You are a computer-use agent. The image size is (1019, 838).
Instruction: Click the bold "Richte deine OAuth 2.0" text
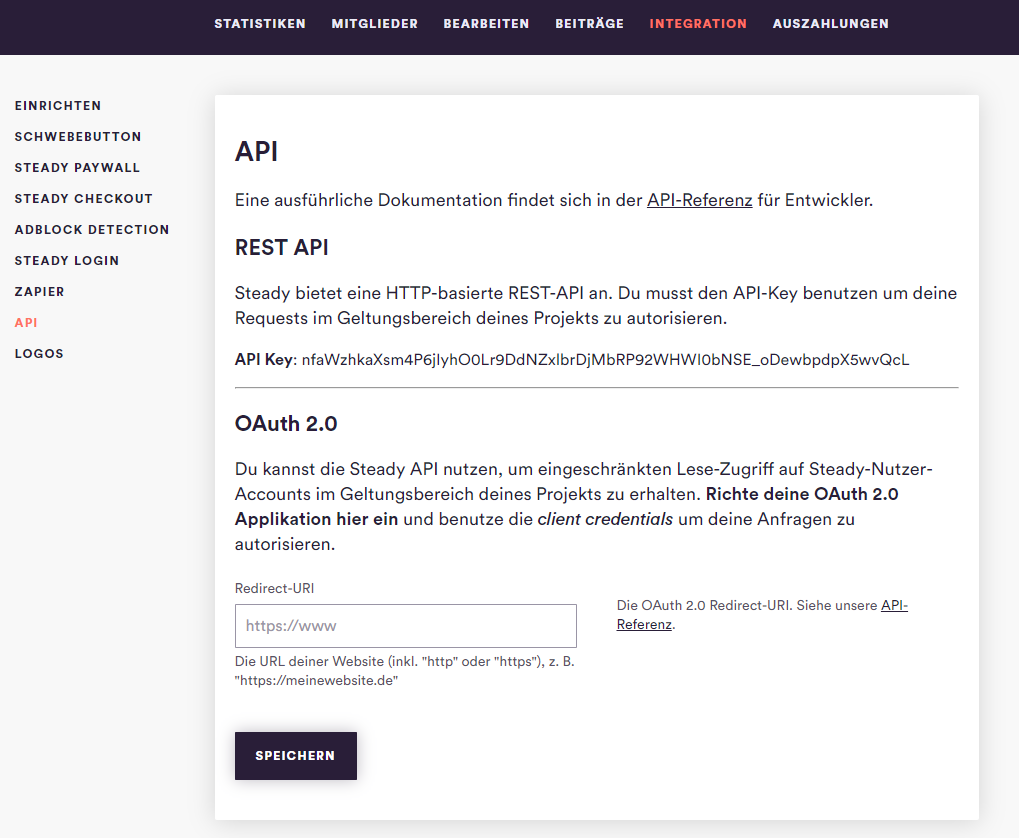coord(802,494)
